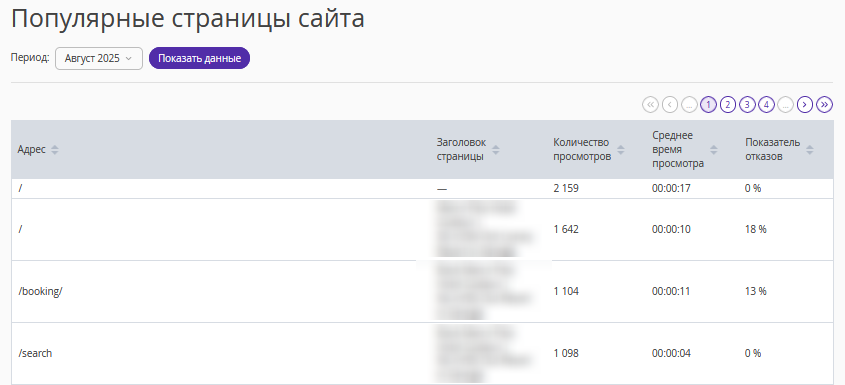Viewport: 845px width, 385px height.
Task: Sort by the Количество просмотров column
Action: (621, 150)
